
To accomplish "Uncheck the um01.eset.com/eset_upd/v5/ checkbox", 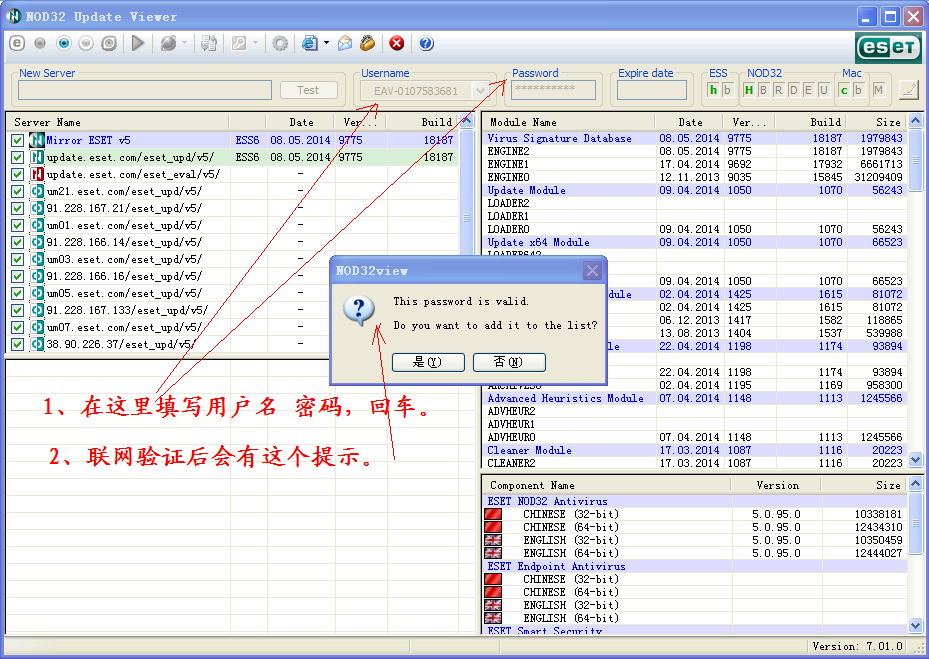I will [x=18, y=225].
